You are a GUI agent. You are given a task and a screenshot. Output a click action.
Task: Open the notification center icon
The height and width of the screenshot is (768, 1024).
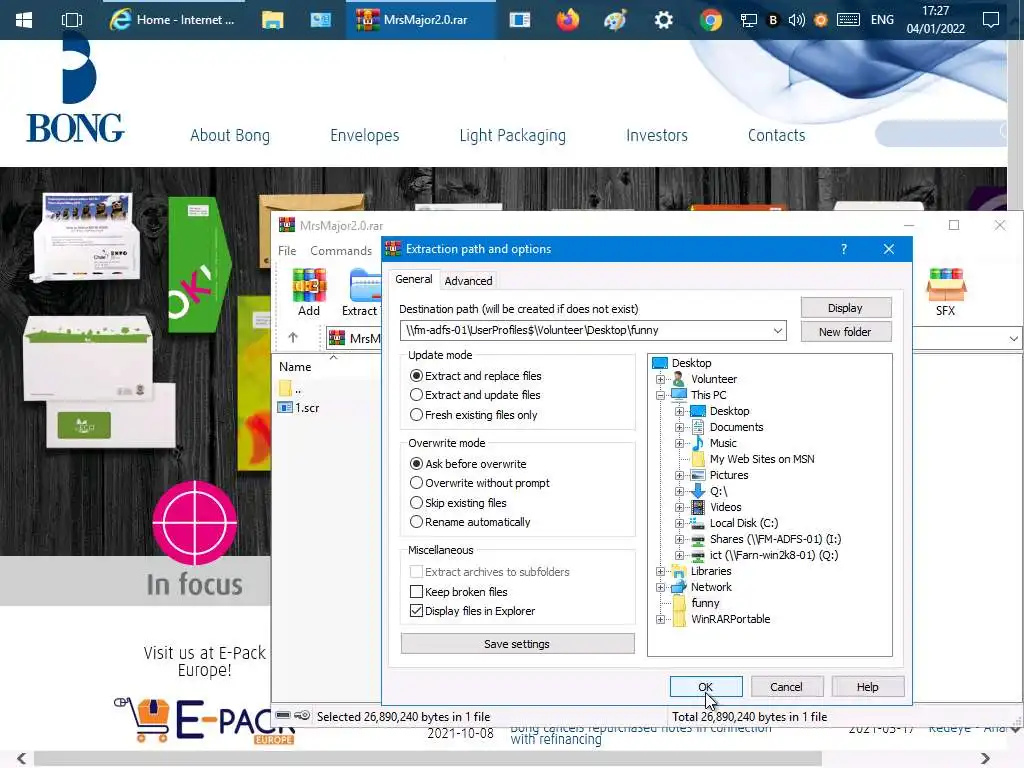click(x=991, y=20)
